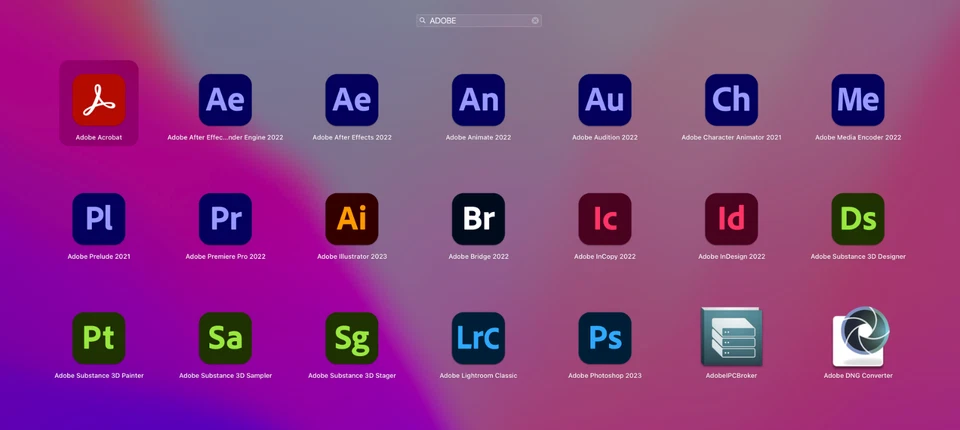Launch the Adobe Animate 2022 icon
Screen dimensions: 960x430
pyautogui.click(x=478, y=100)
